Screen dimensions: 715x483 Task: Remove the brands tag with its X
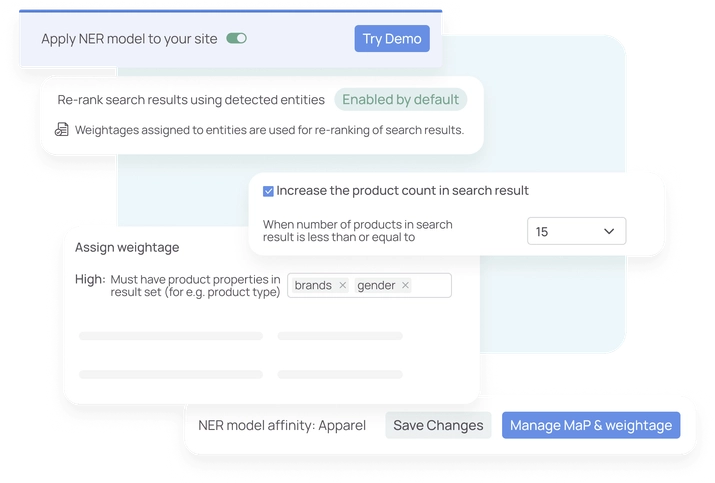click(342, 285)
